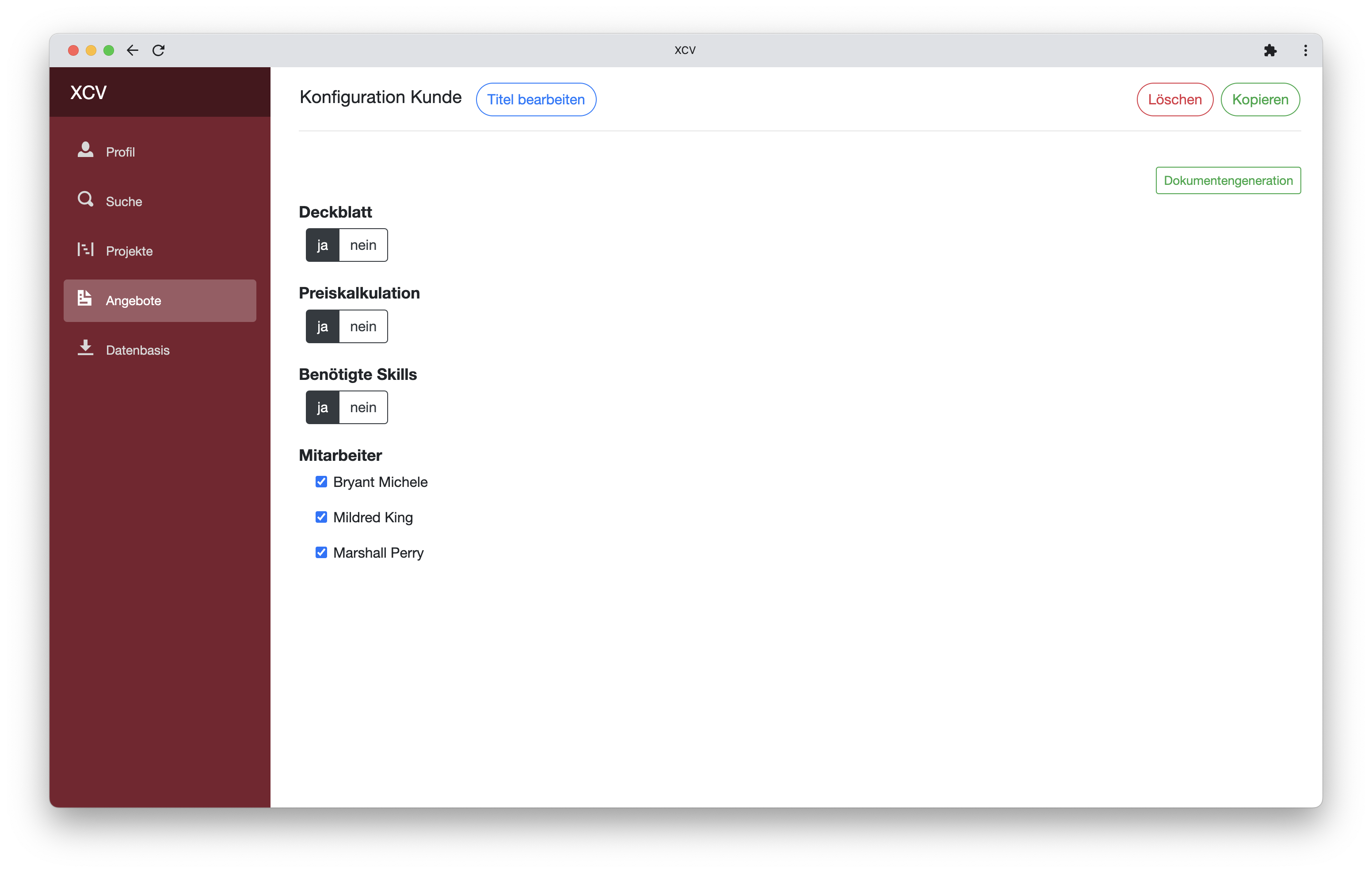Maximize window with green button

click(x=108, y=50)
